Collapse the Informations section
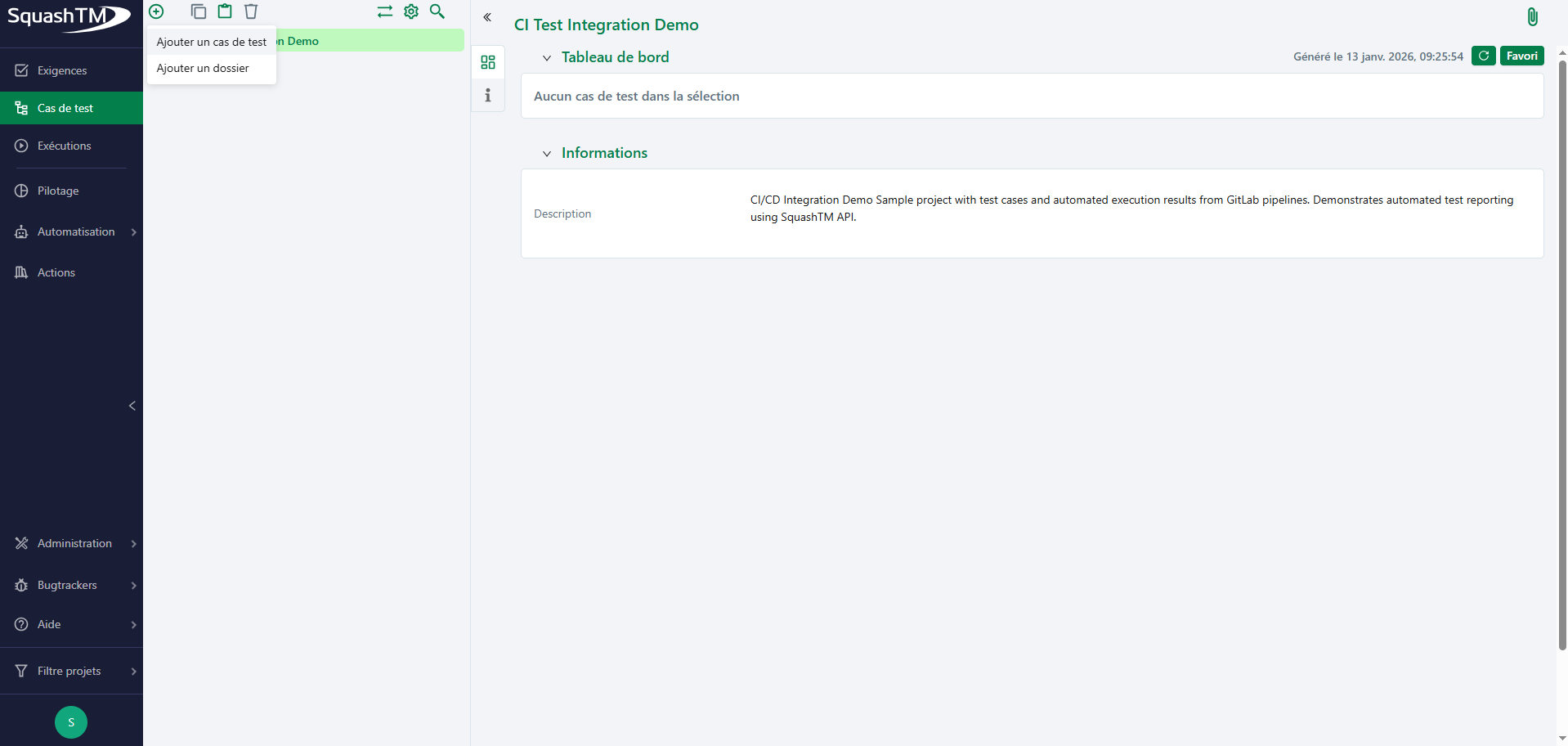The height and width of the screenshot is (746, 1568). (x=547, y=154)
